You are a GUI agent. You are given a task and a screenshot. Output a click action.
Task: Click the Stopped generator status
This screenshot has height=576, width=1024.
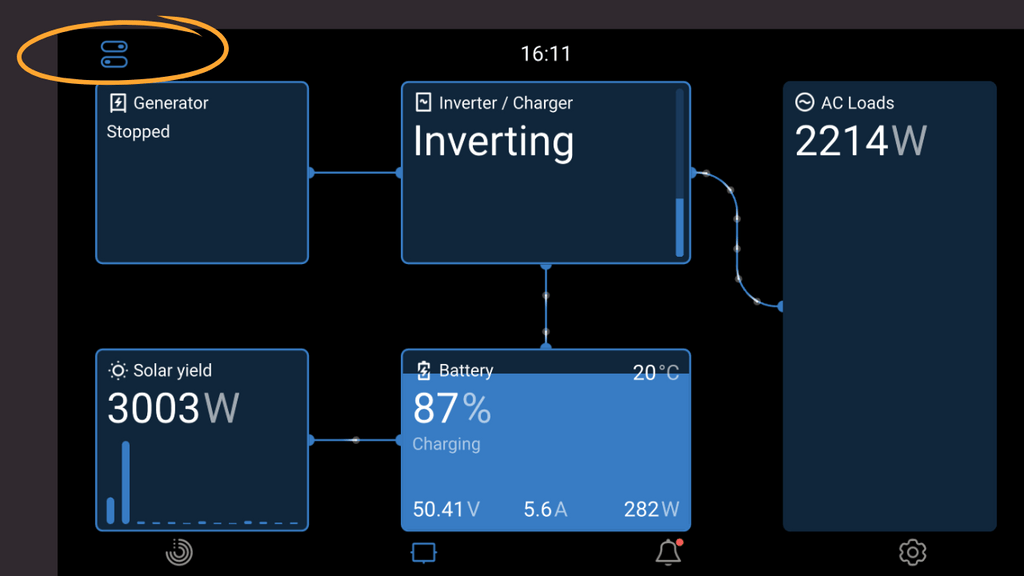tap(138, 131)
